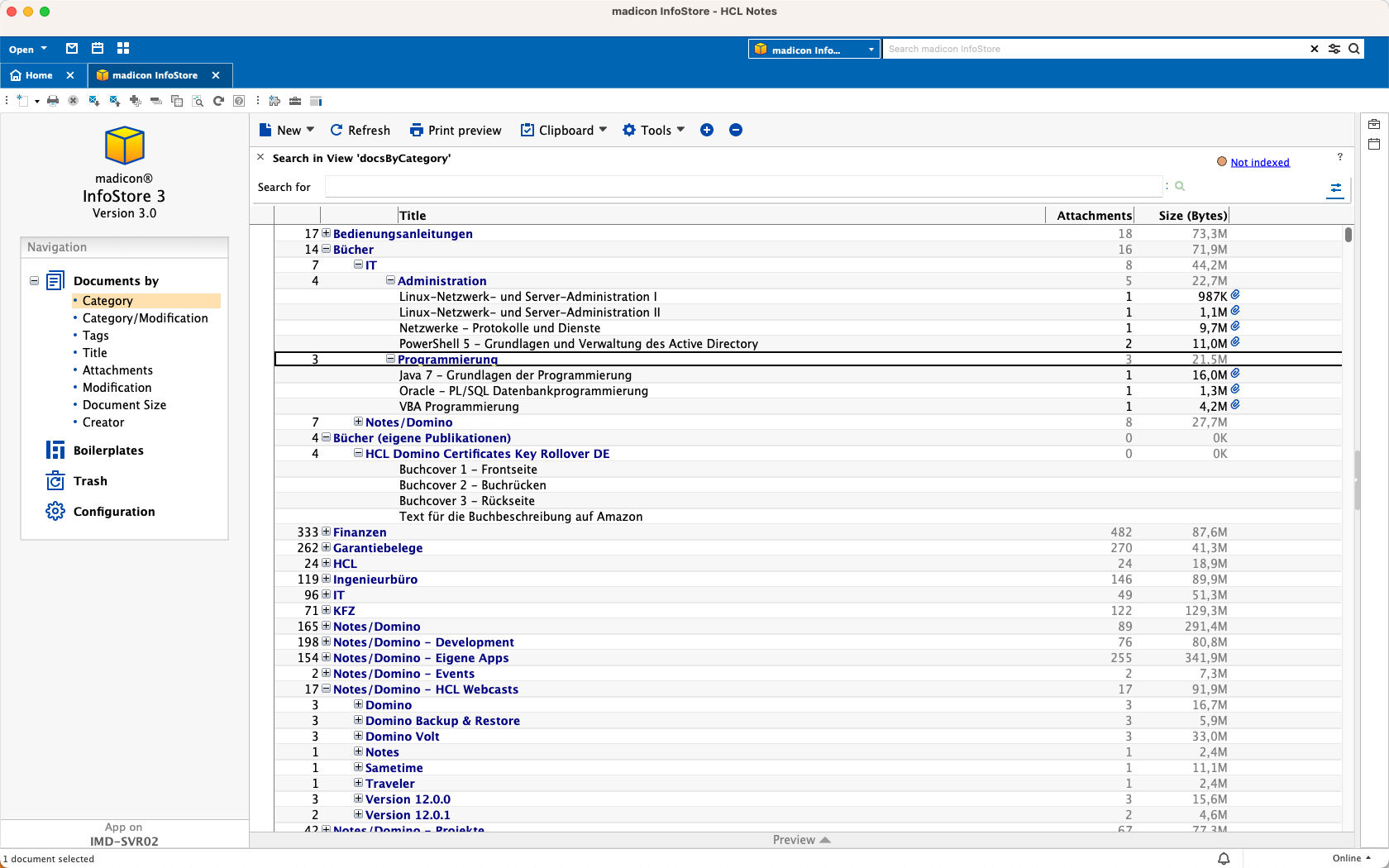Select Category/Modification view
The image size is (1389, 868).
pyautogui.click(x=146, y=318)
